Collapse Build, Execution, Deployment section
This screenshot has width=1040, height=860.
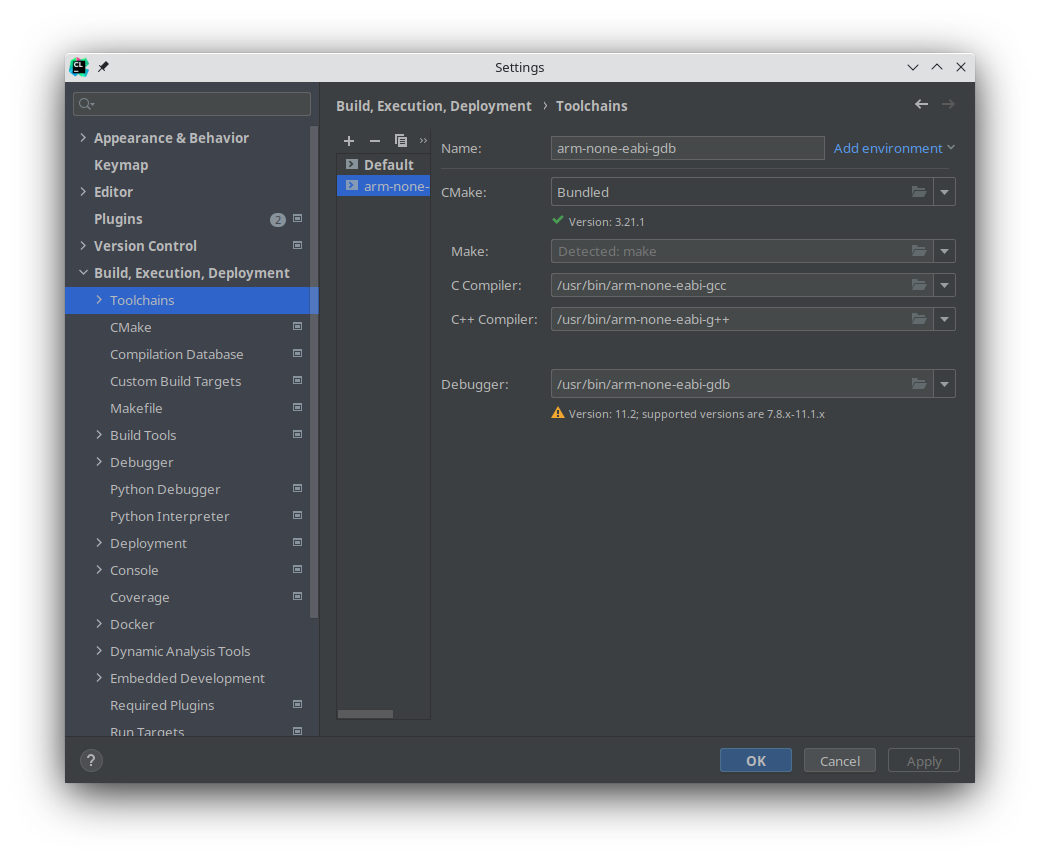(x=83, y=273)
